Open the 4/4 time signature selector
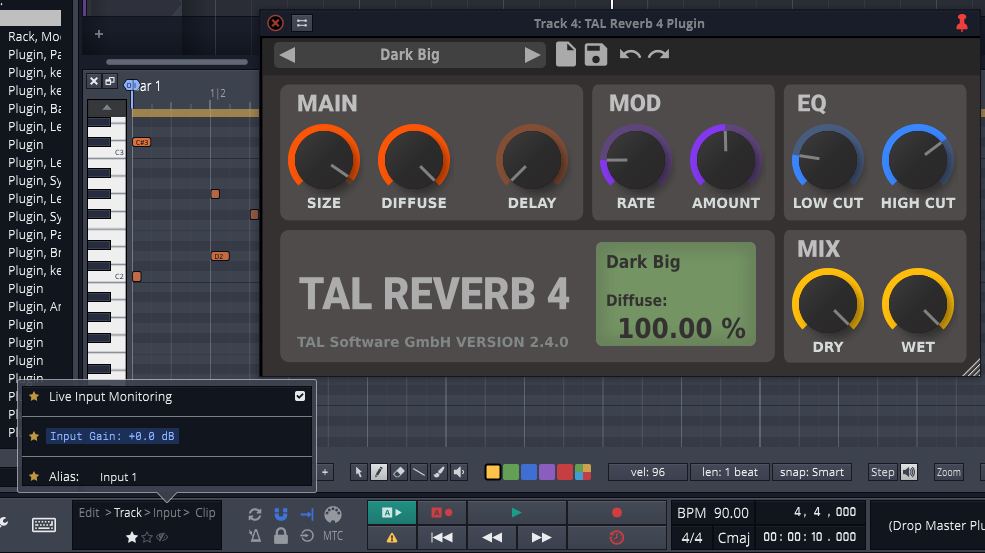 pyautogui.click(x=692, y=538)
